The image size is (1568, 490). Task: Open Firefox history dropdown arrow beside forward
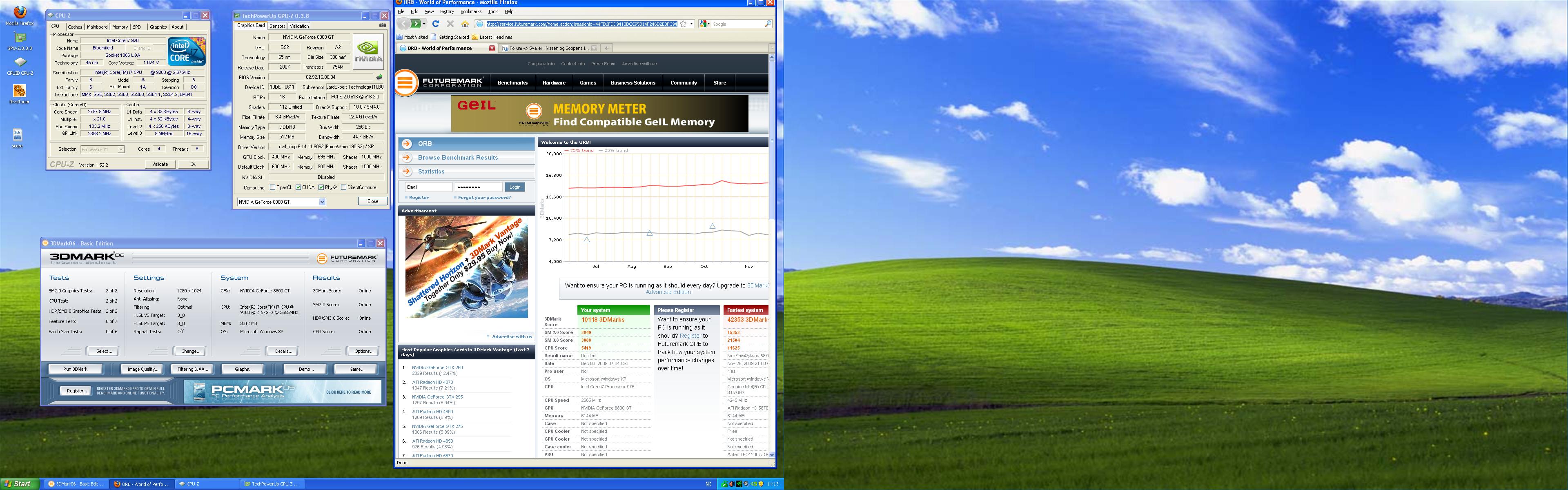[x=424, y=24]
